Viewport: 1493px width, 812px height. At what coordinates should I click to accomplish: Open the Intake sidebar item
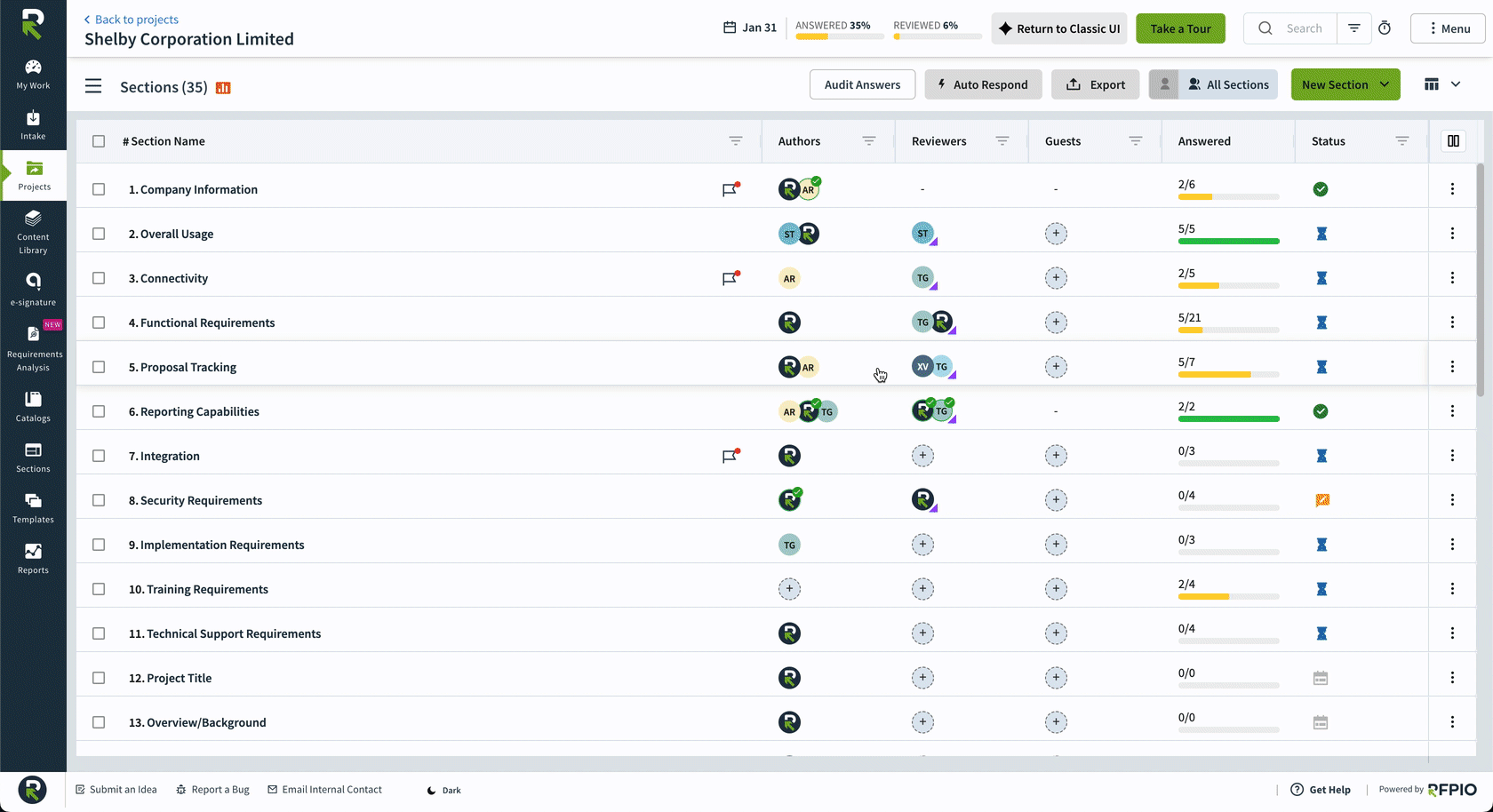tap(33, 125)
